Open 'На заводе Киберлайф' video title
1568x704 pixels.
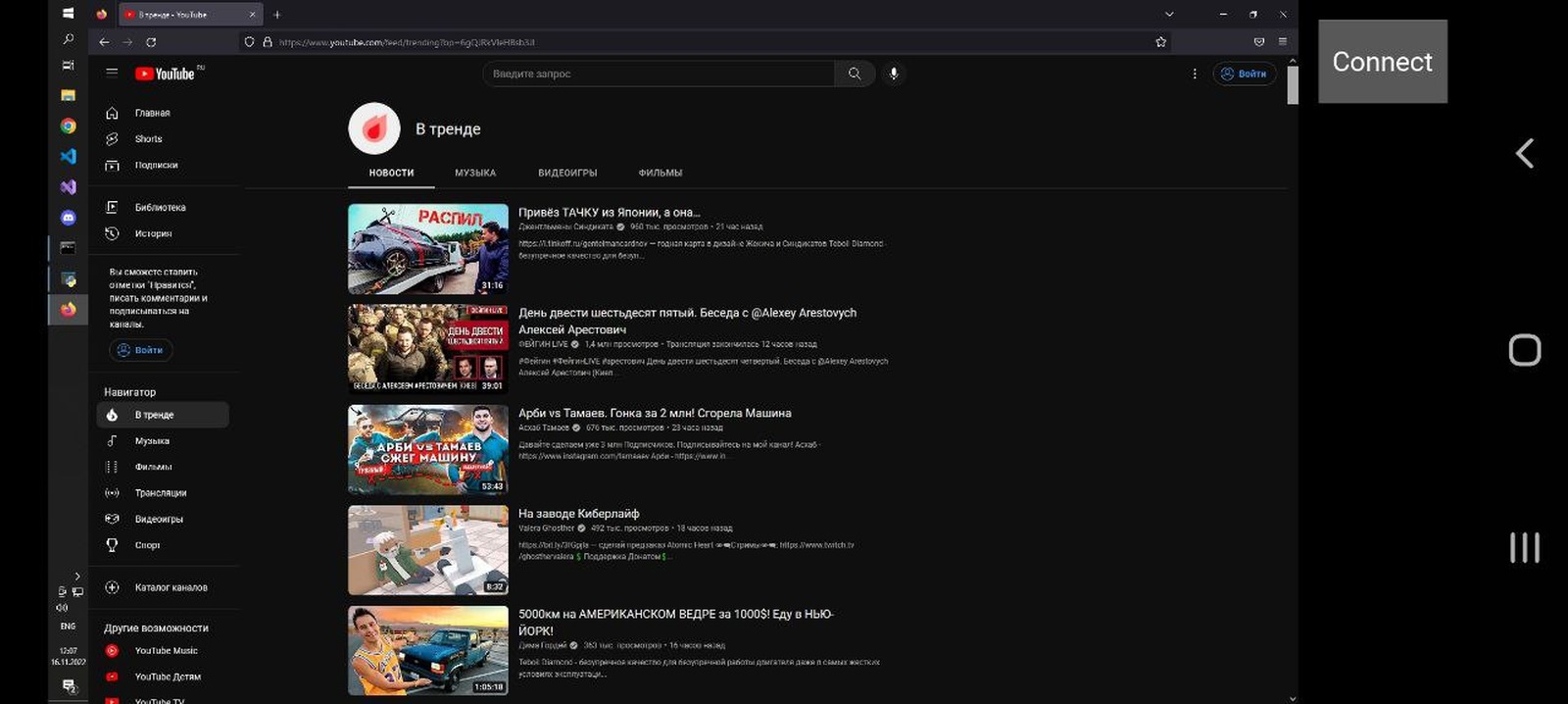pos(578,514)
